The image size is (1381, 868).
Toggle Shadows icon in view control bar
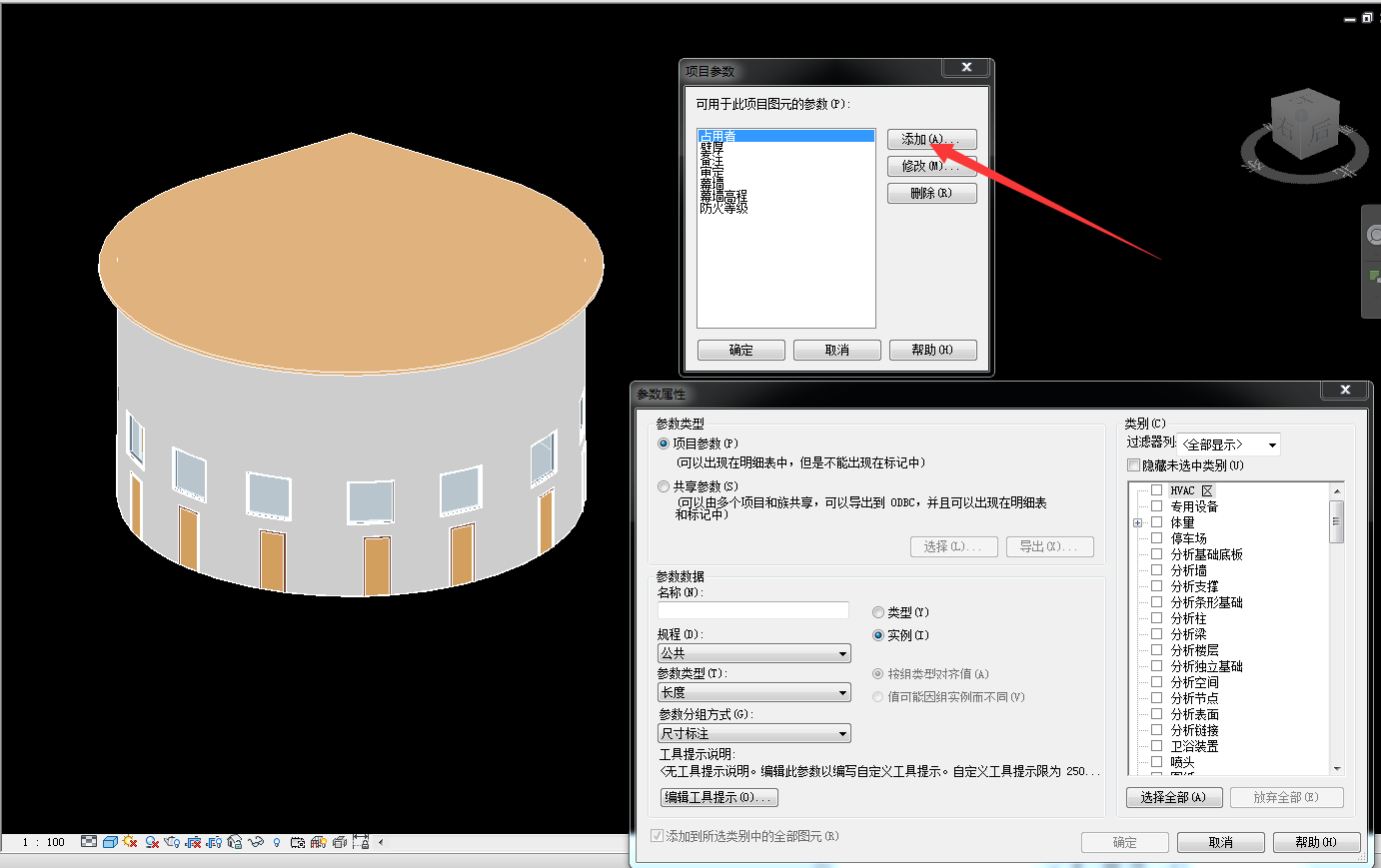(x=152, y=842)
